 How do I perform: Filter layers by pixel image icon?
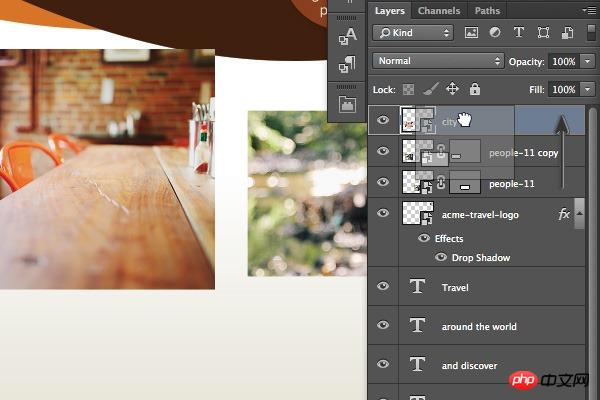(x=471, y=33)
